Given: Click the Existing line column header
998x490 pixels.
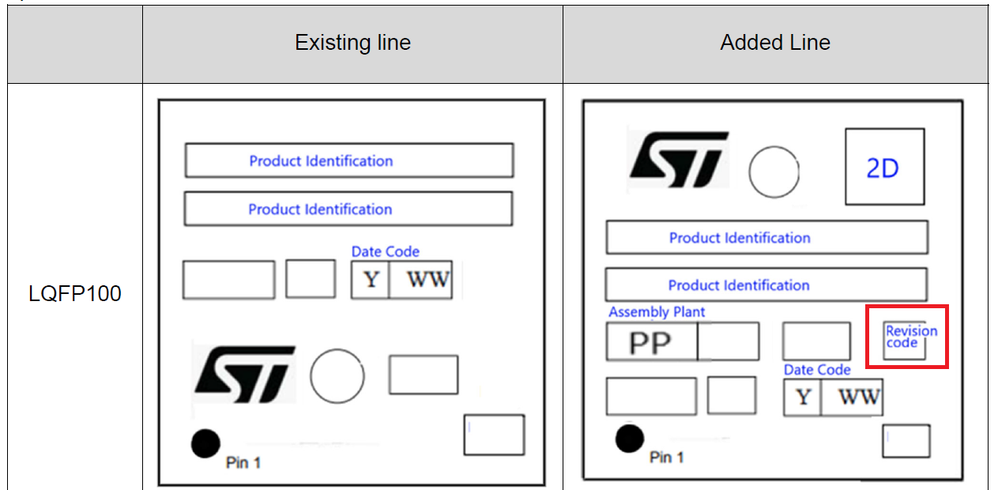Looking at the screenshot, I should tap(353, 43).
